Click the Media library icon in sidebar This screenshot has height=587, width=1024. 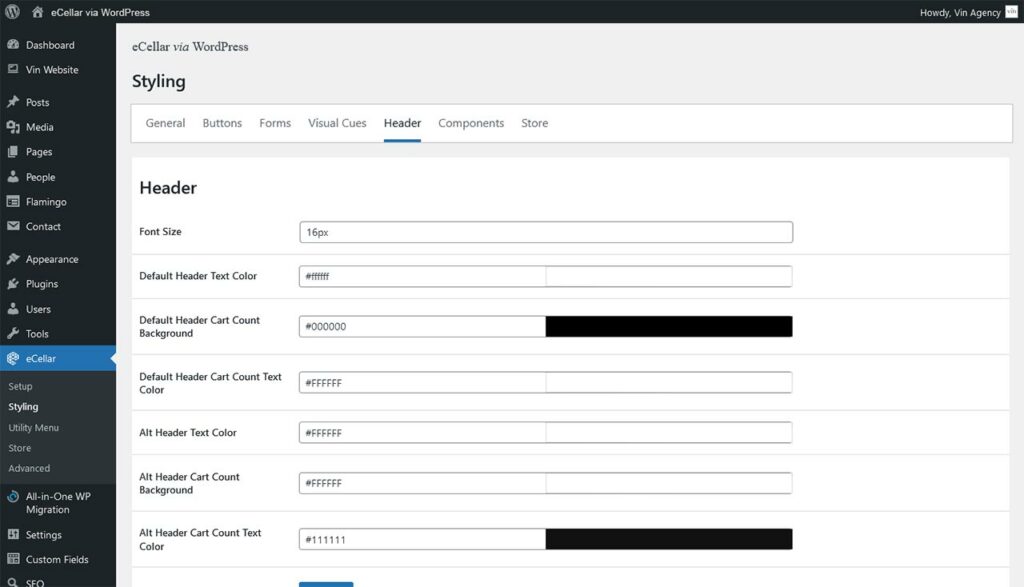pyautogui.click(x=14, y=127)
